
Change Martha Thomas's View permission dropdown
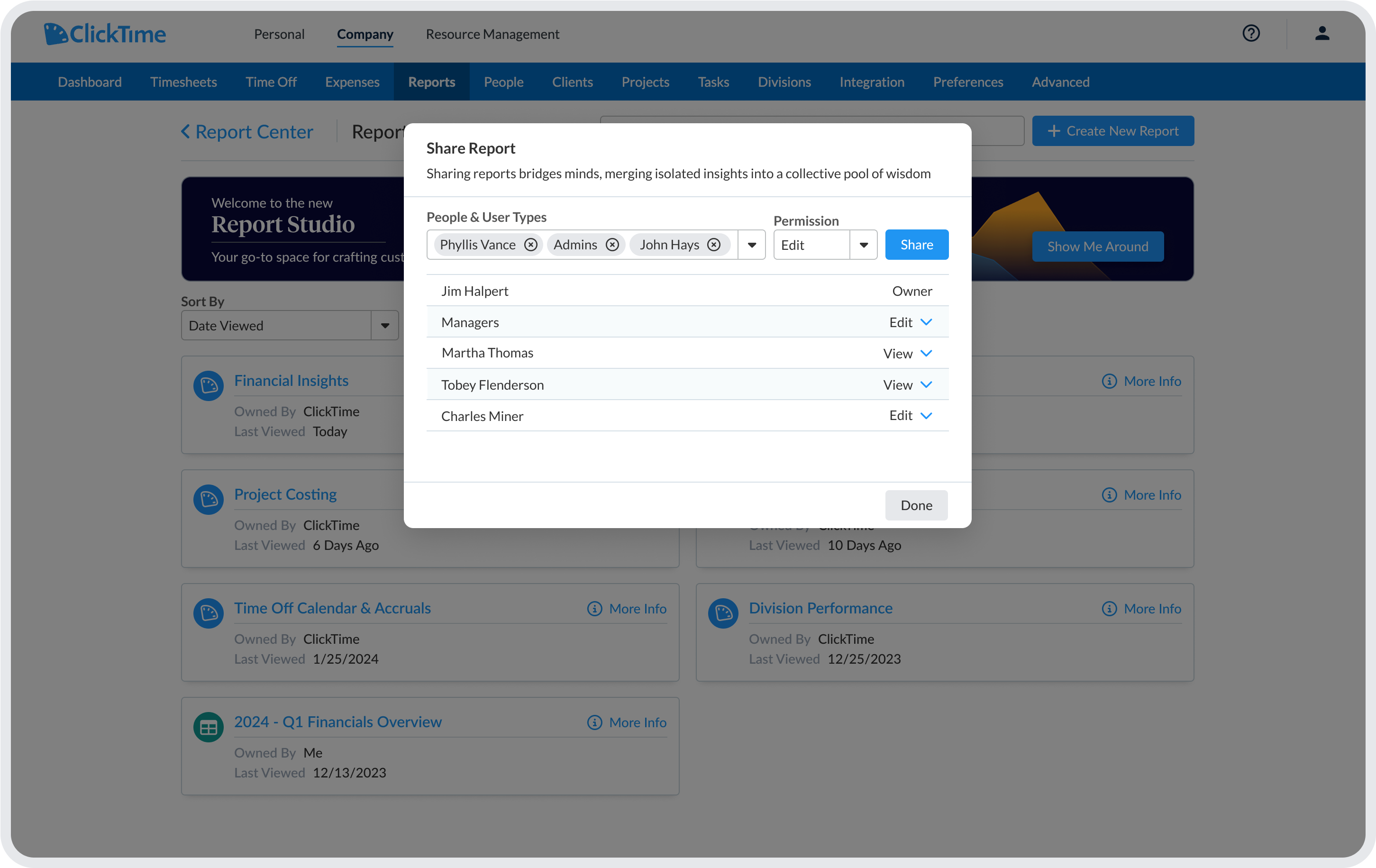pyautogui.click(x=926, y=353)
